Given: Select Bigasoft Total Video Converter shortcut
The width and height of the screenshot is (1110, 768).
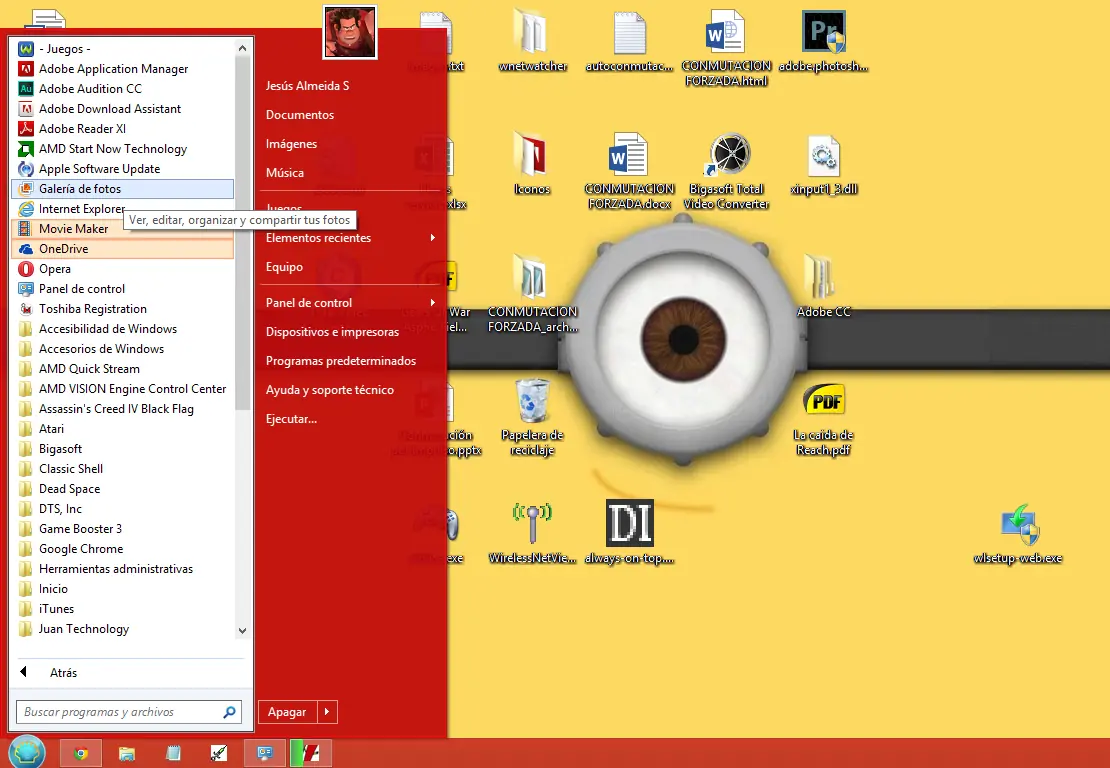Looking at the screenshot, I should click(x=728, y=172).
